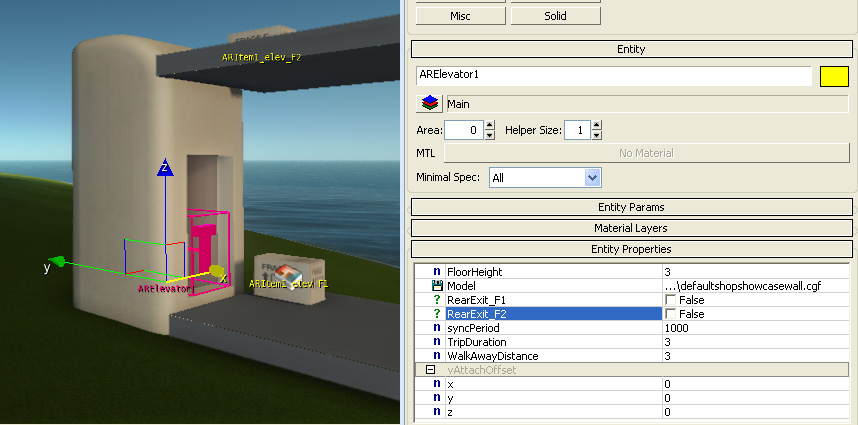Viewport: 858px width, 425px height.
Task: Click the No Material MTL button
Action: (x=646, y=153)
